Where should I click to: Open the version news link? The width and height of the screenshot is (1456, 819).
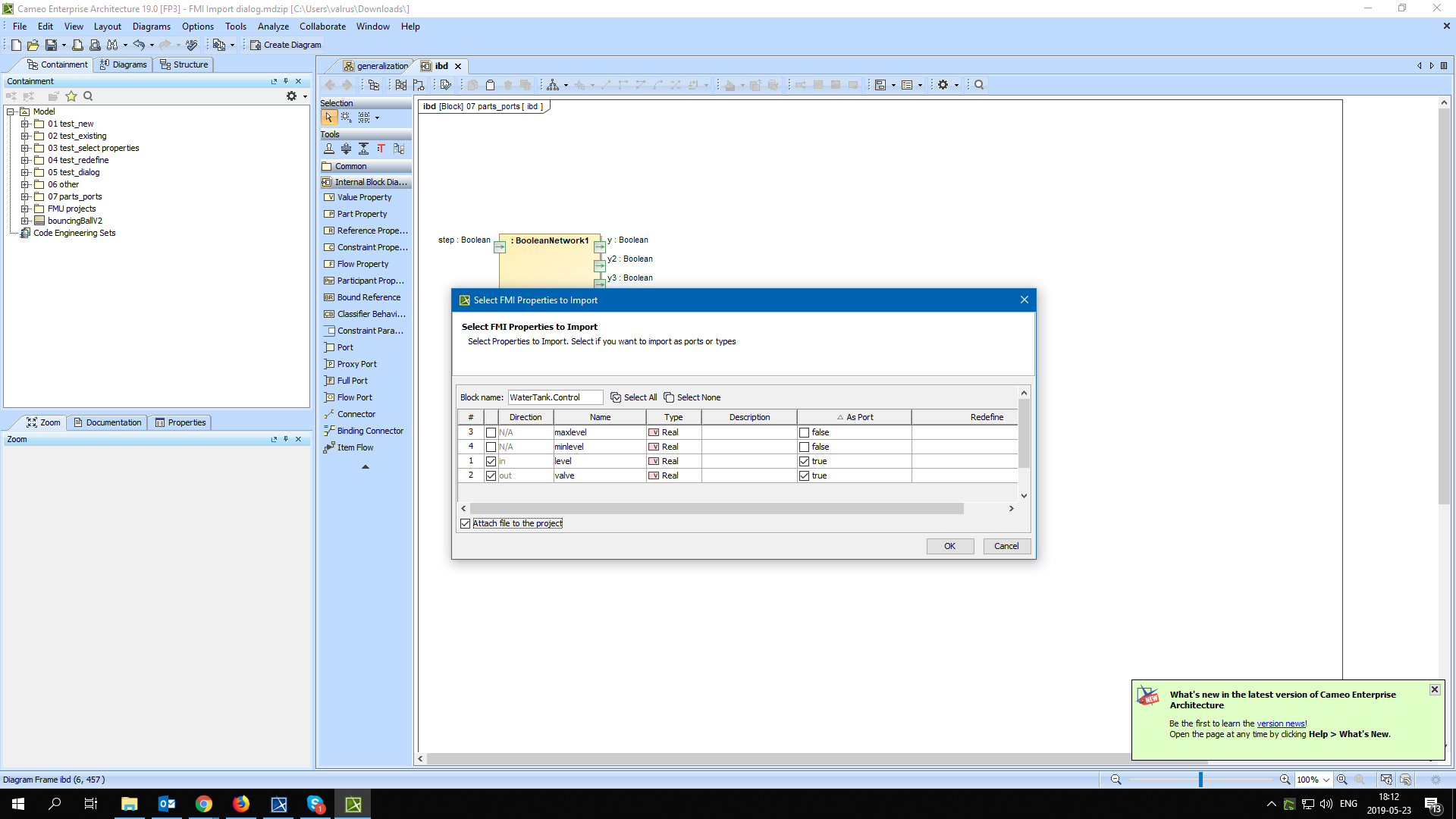pos(1280,723)
